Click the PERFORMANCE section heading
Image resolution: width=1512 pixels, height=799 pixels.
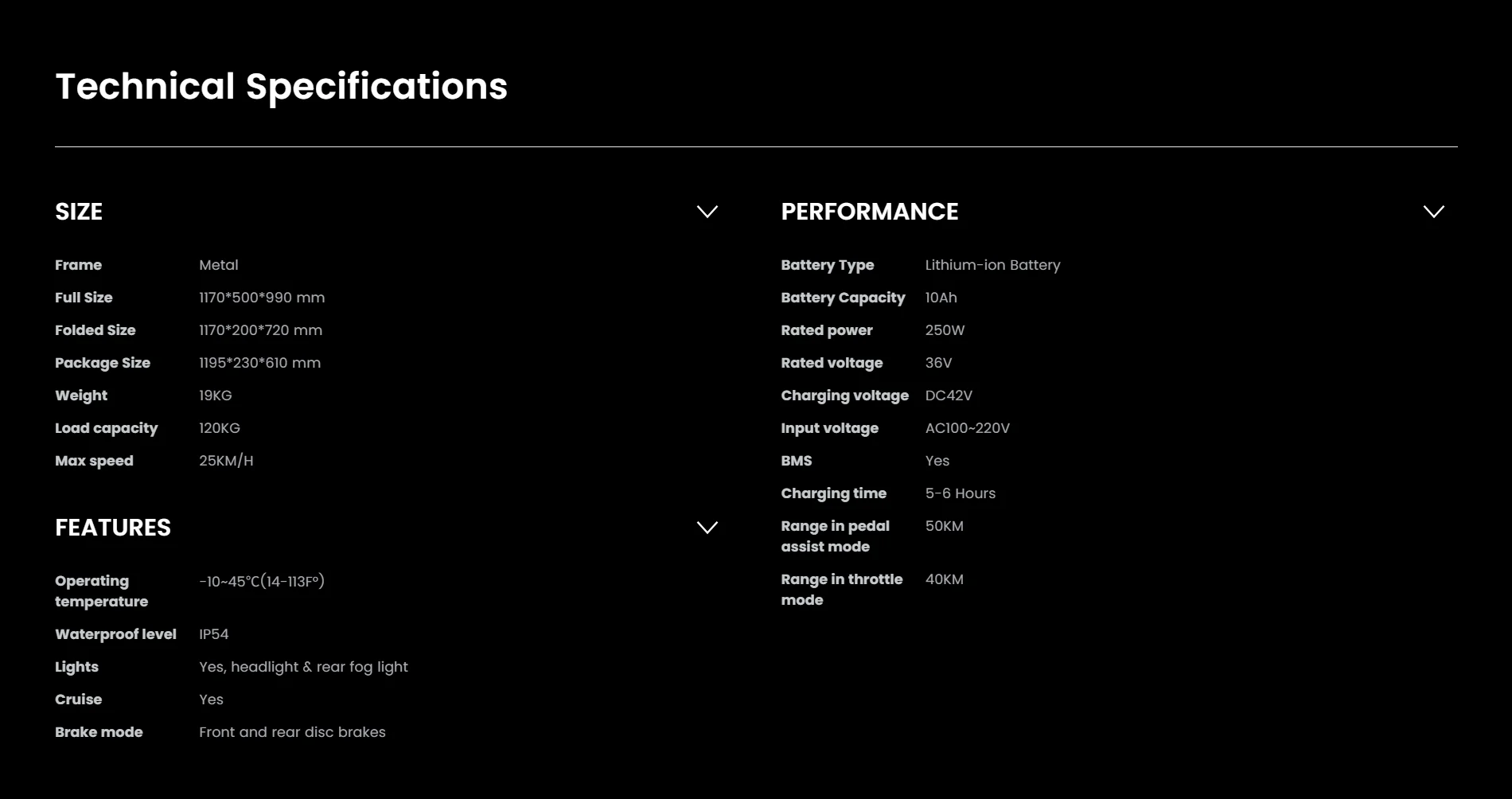pos(869,212)
